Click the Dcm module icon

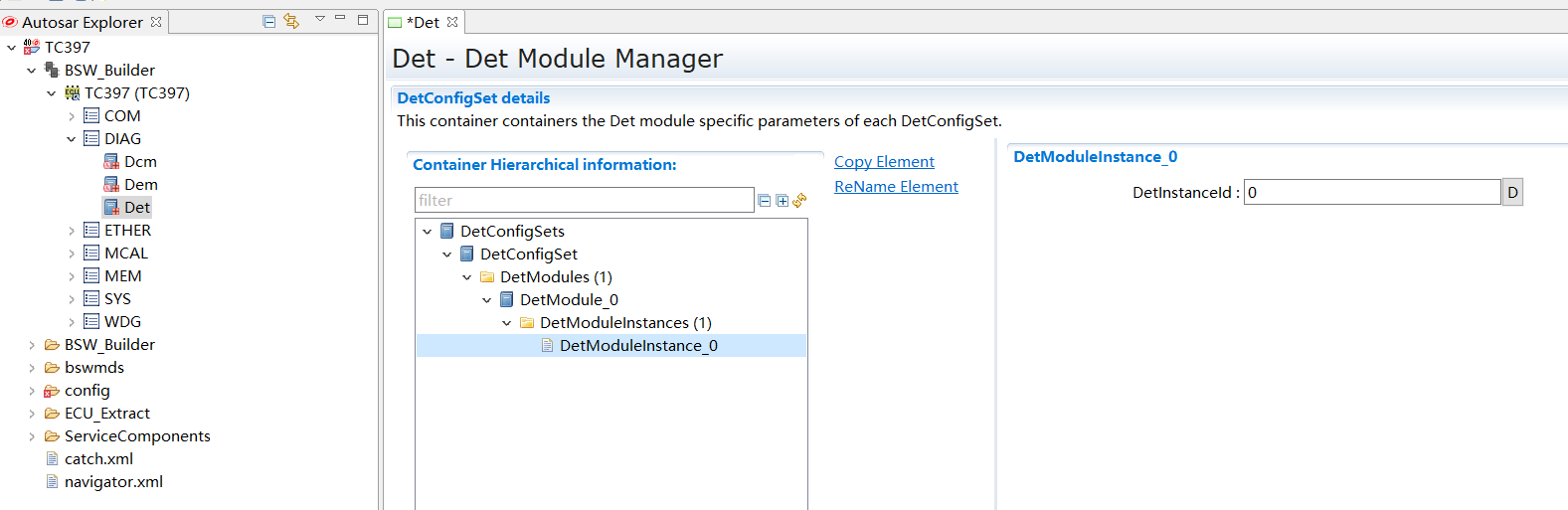click(111, 162)
